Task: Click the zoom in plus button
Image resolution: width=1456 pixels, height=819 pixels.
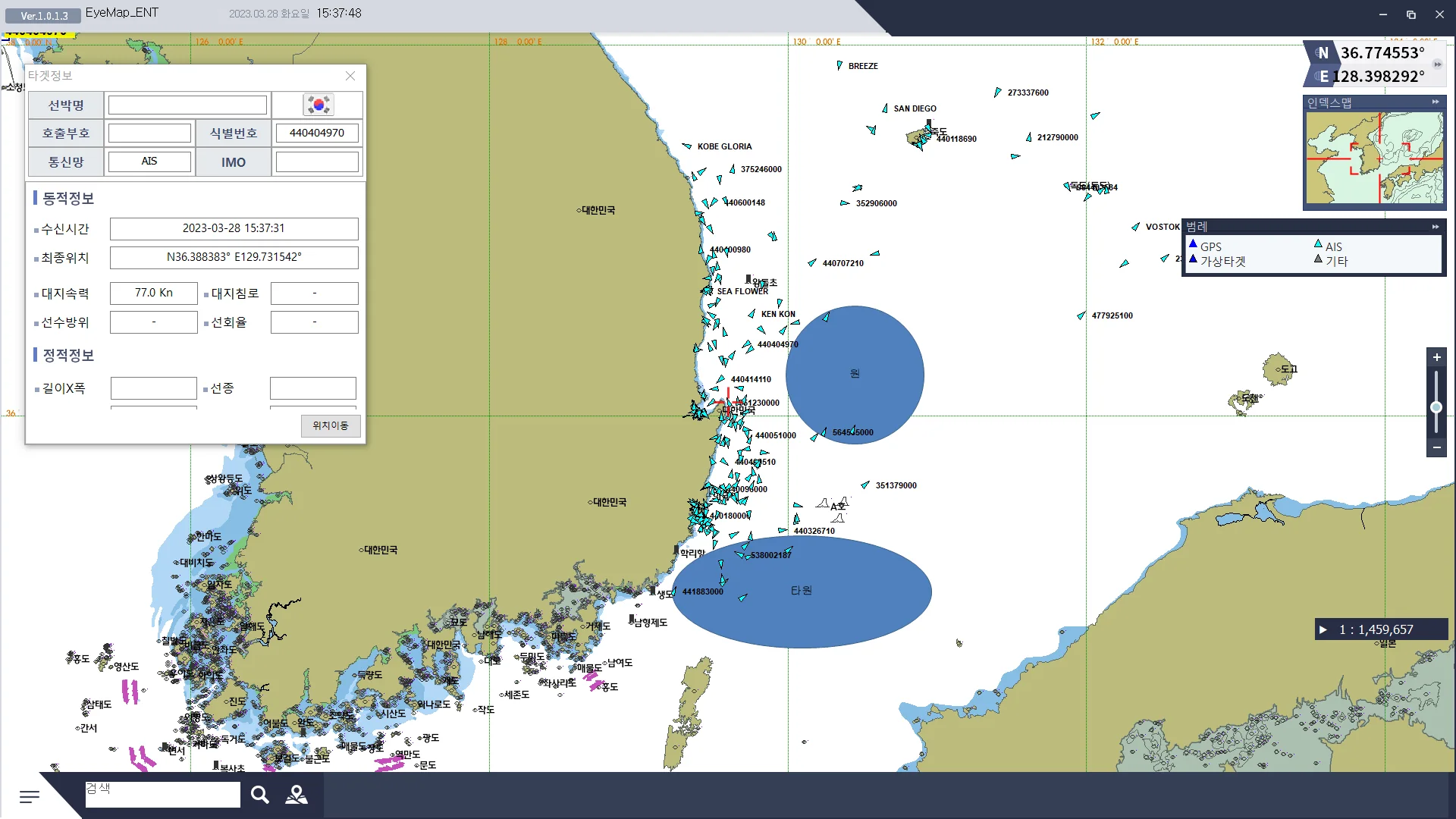Action: (1436, 357)
